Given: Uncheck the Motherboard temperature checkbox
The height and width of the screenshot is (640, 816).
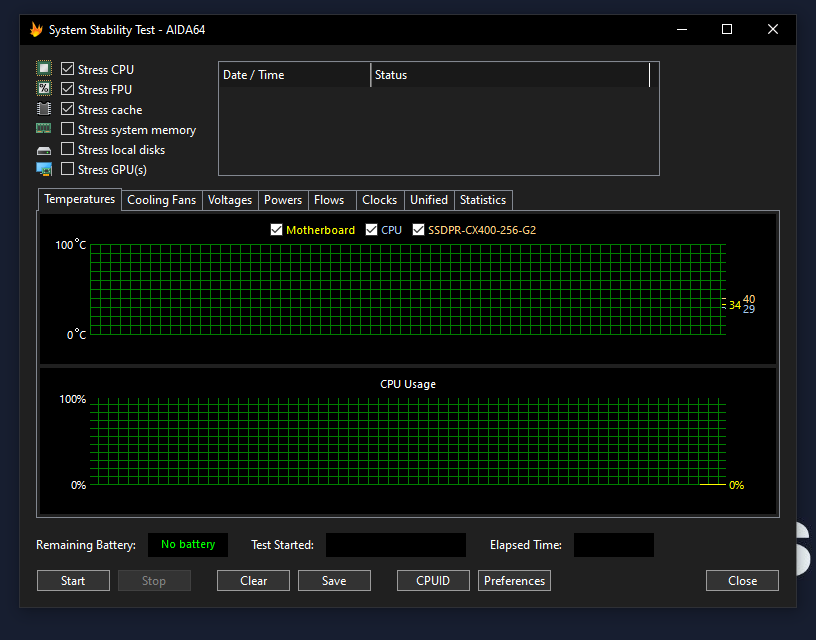Looking at the screenshot, I should (277, 230).
